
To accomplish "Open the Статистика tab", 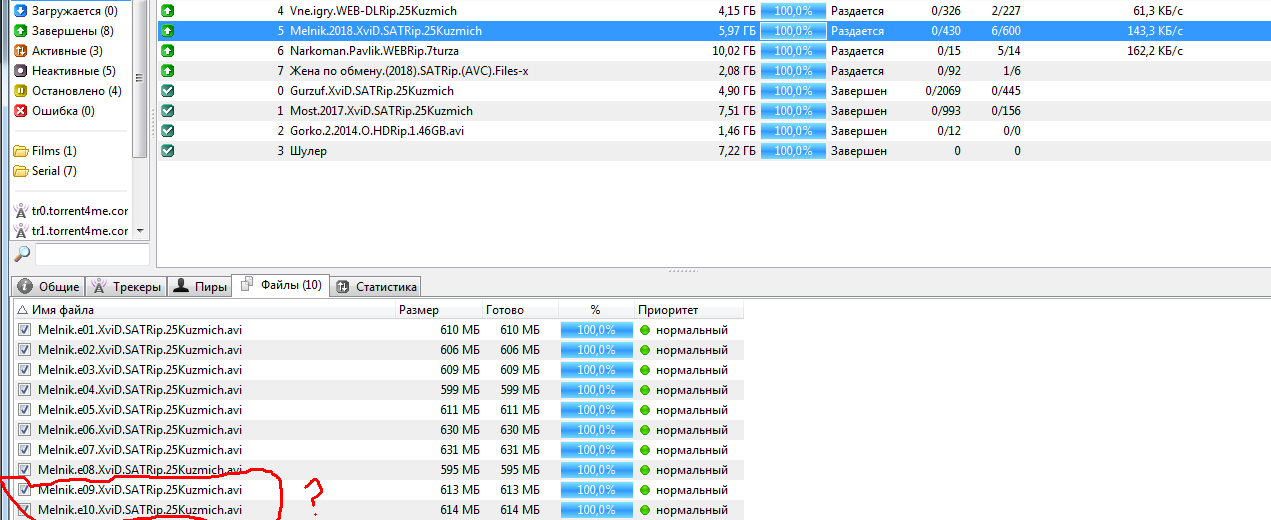I will (x=376, y=286).
